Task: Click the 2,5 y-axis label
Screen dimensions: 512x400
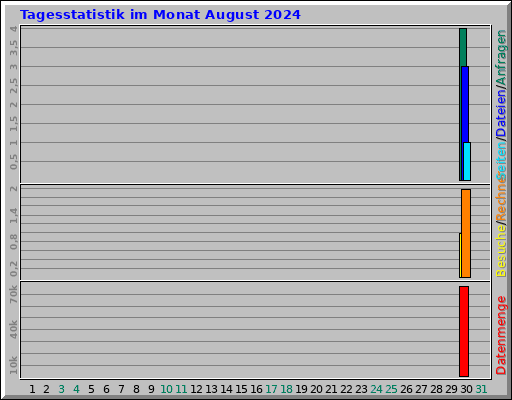Action: pos(13,86)
